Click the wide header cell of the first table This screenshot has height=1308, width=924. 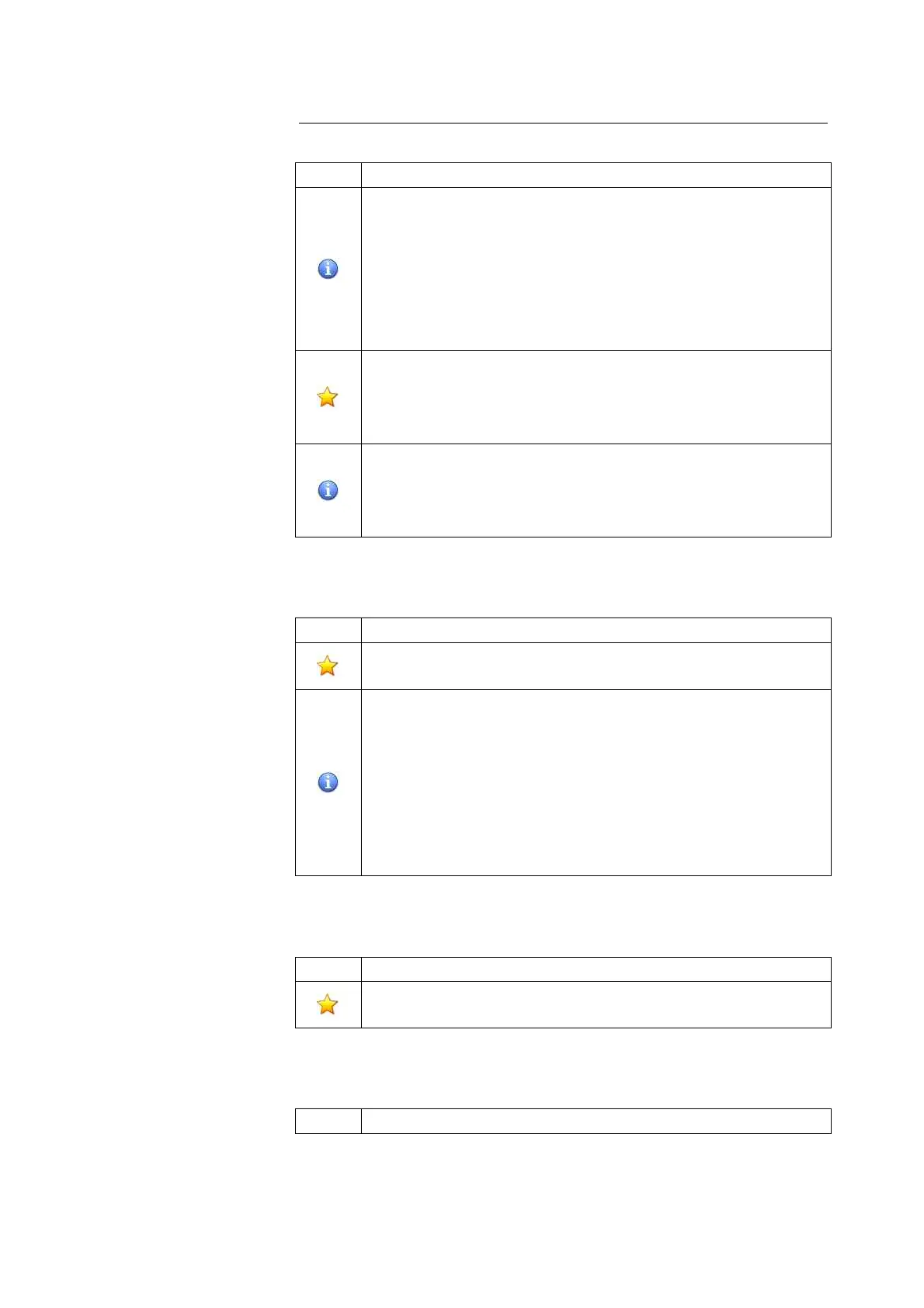tap(596, 175)
